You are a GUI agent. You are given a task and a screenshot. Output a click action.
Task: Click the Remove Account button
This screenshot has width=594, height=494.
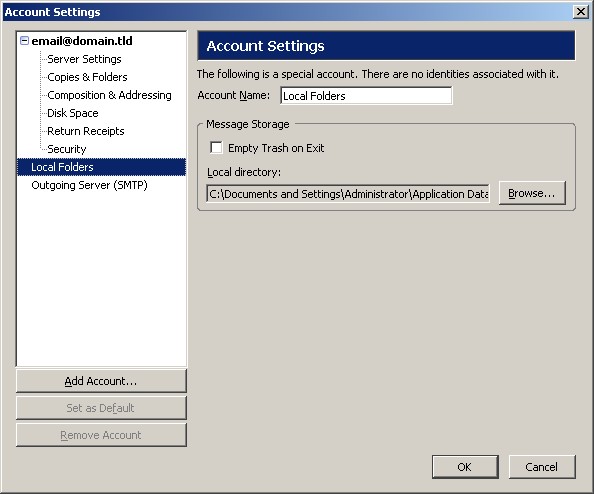point(101,435)
